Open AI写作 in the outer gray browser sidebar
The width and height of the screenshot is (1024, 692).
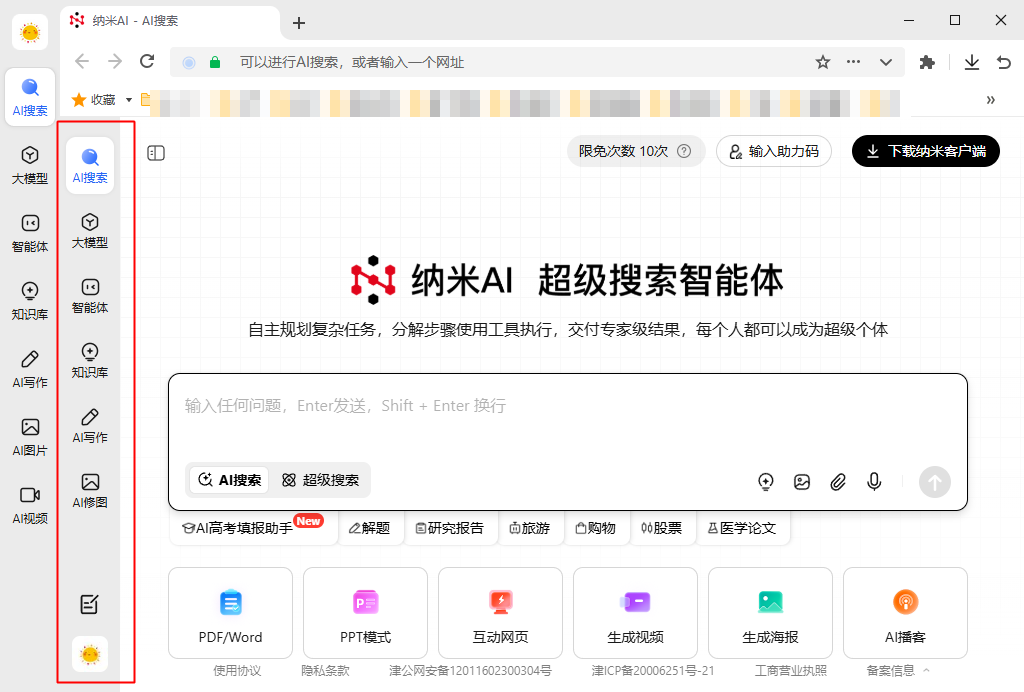click(x=30, y=369)
